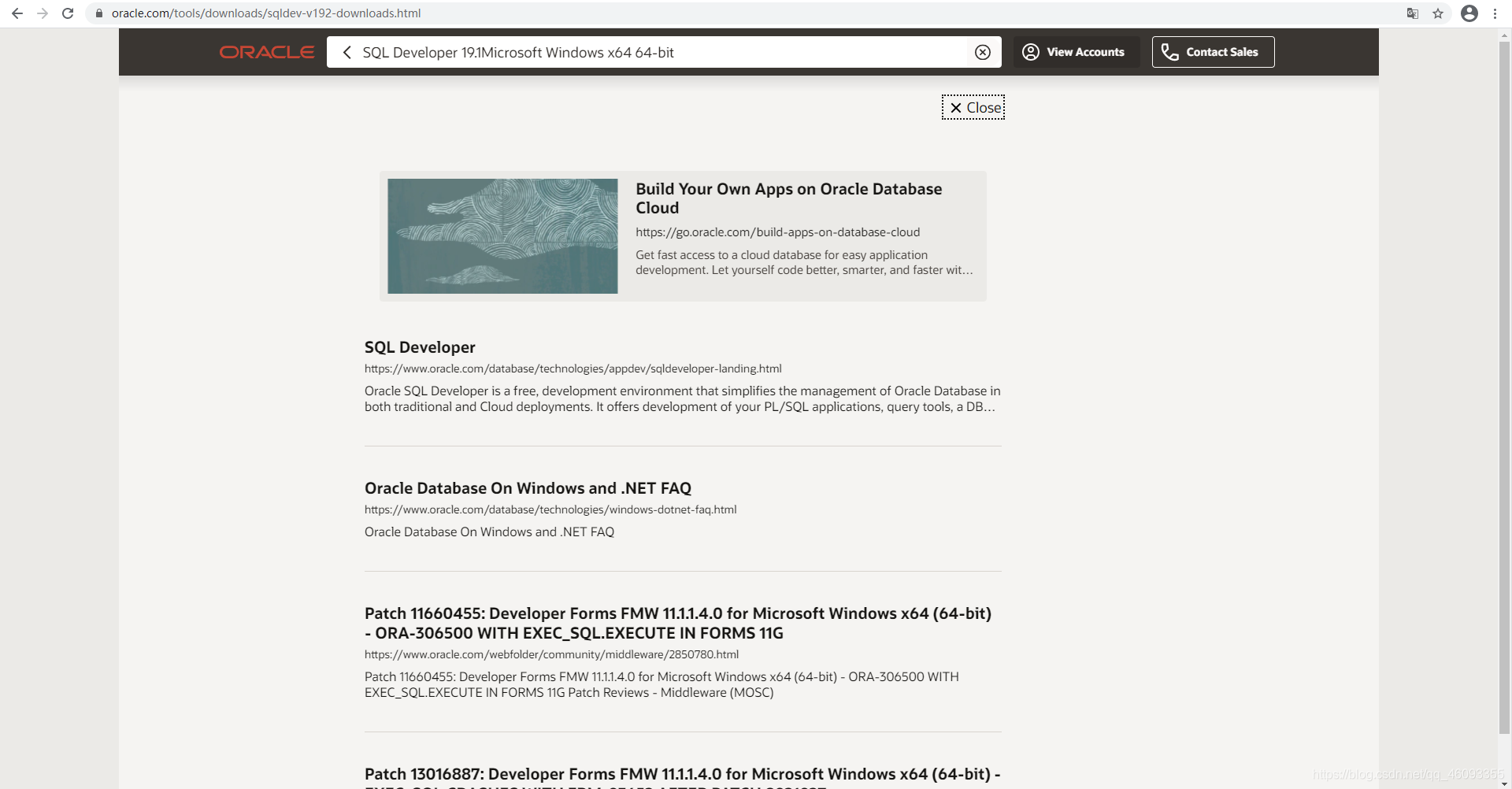The height and width of the screenshot is (789, 1512).
Task: Open Oracle Database On Windows and .NET FAQ
Action: pos(528,488)
